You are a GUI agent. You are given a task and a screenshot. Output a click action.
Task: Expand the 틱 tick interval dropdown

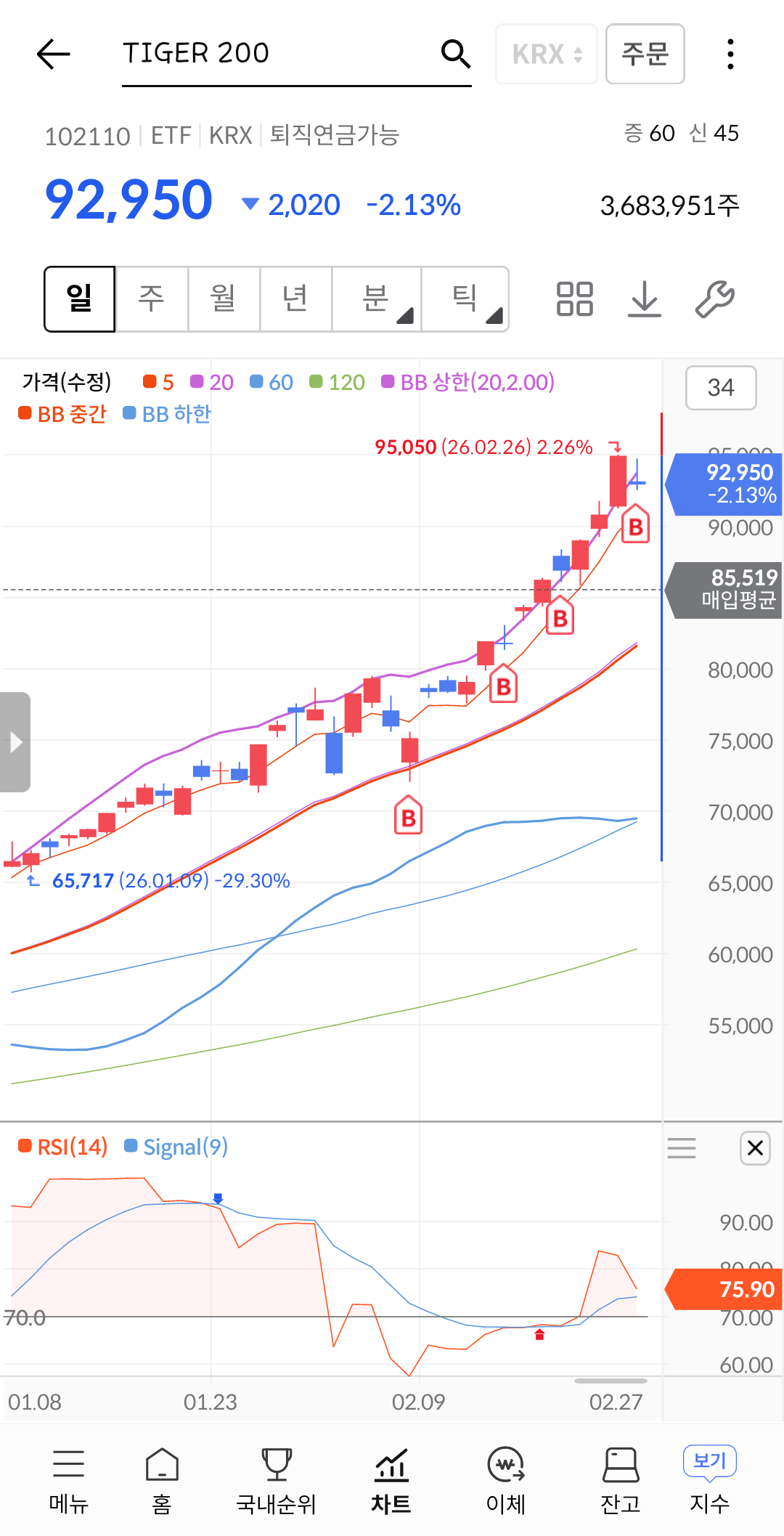(465, 299)
